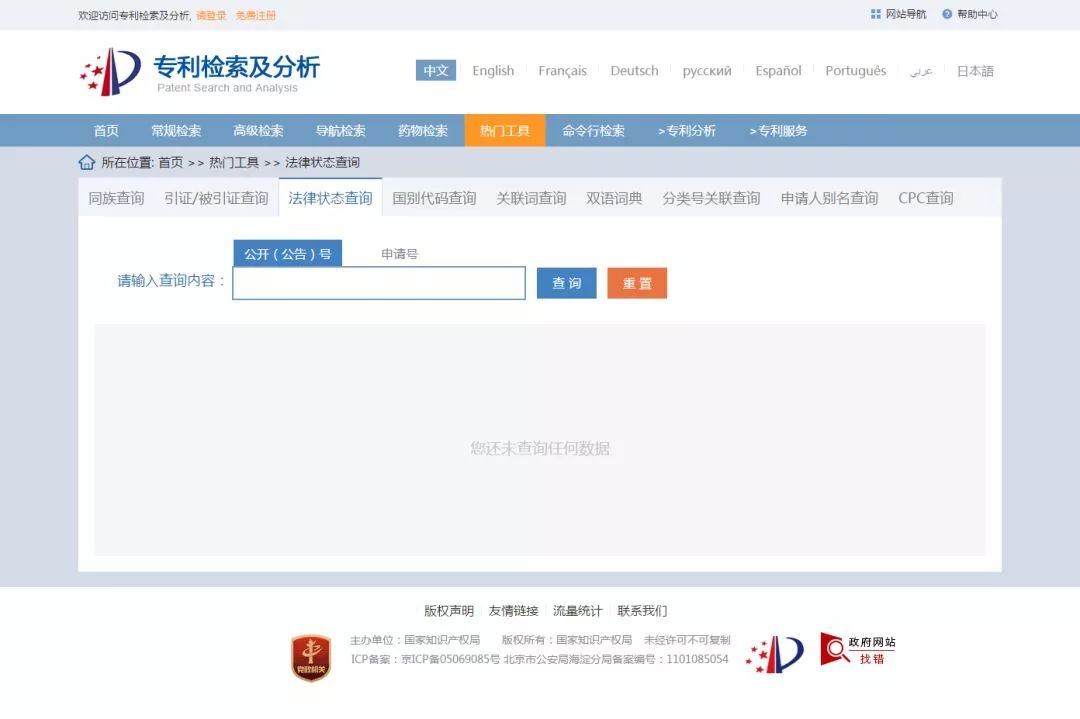The height and width of the screenshot is (719, 1080).
Task: Switch to the 申请号 search mode
Action: [399, 254]
